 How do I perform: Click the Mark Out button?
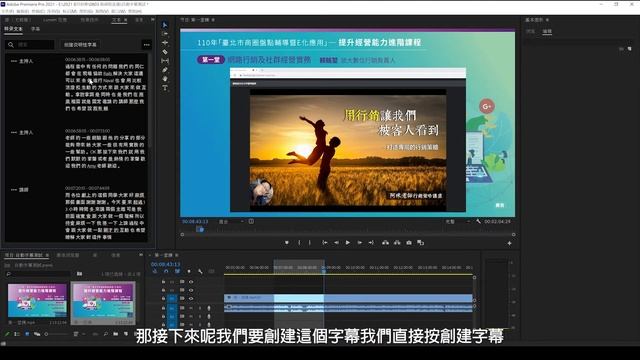[x=310, y=243]
